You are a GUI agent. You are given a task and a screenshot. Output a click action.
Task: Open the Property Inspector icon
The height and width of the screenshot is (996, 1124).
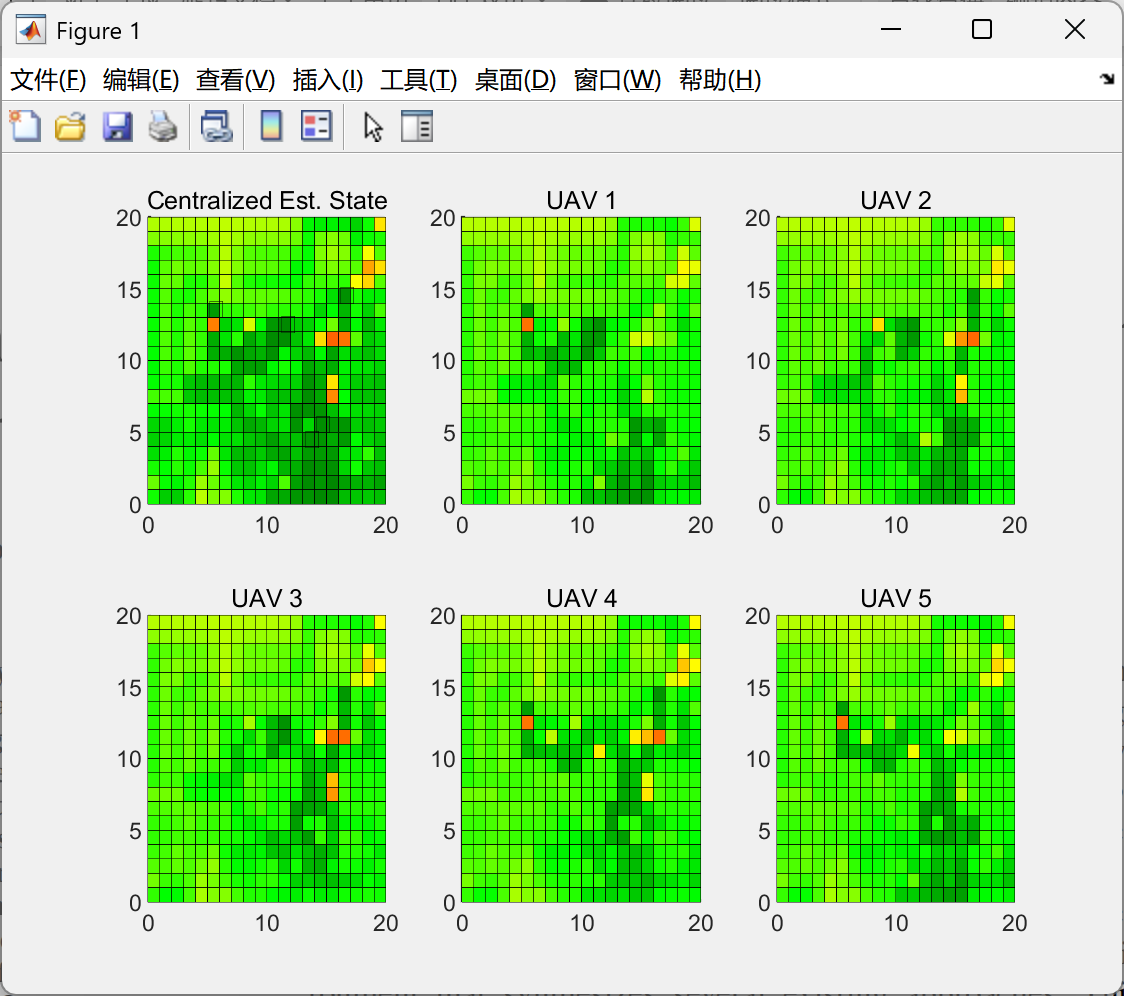coord(416,126)
